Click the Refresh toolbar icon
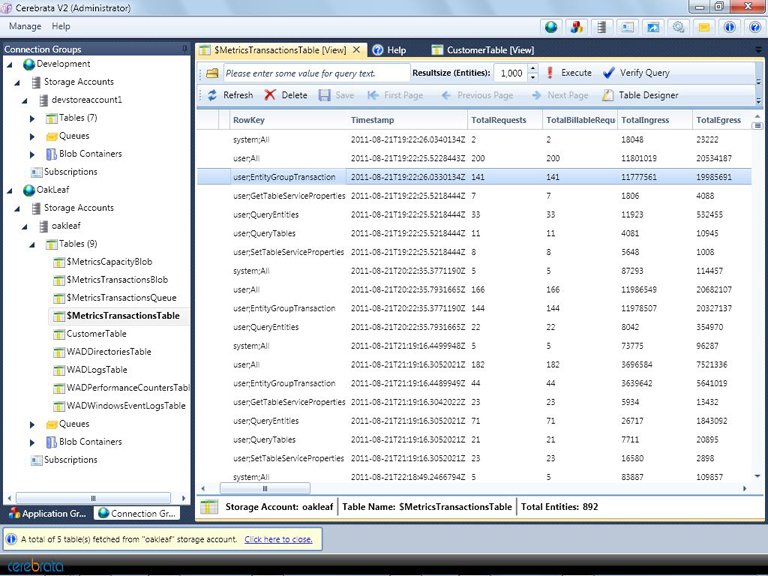768x576 pixels. point(212,95)
